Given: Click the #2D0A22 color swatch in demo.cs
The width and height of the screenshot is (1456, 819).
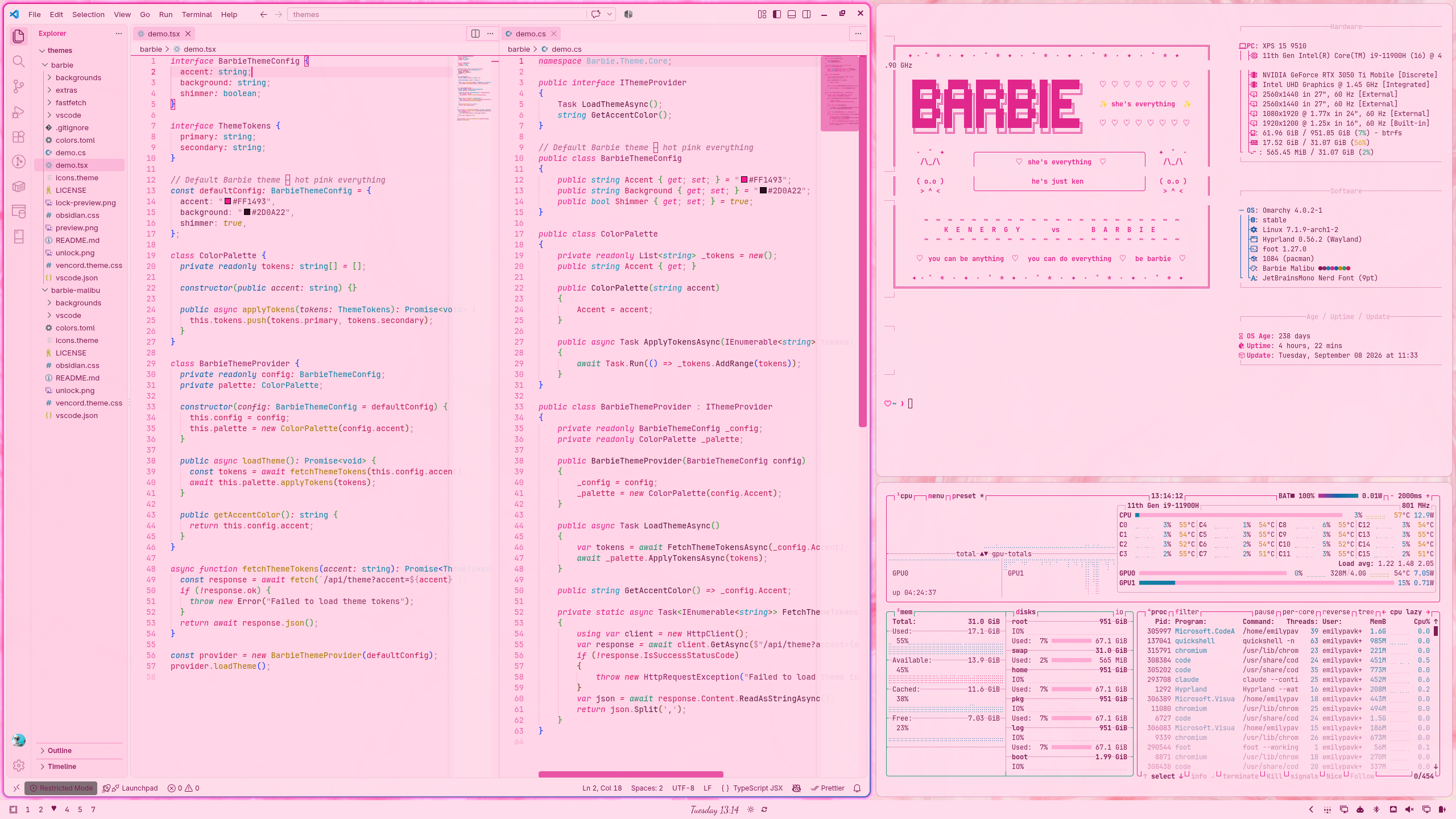Looking at the screenshot, I should [x=763, y=191].
